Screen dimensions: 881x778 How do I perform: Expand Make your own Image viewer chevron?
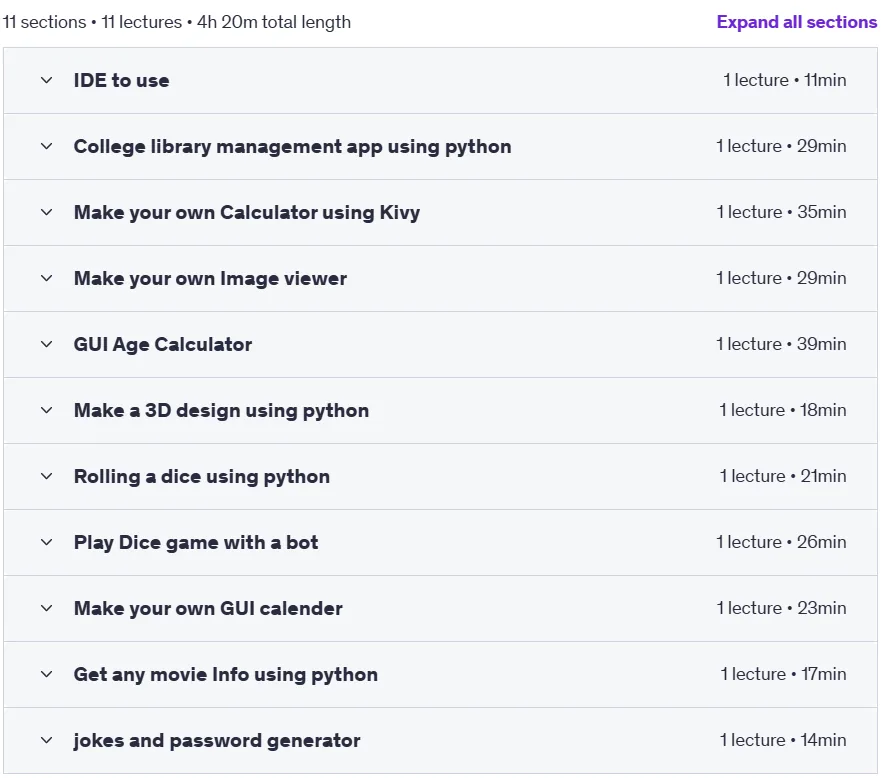tap(47, 279)
